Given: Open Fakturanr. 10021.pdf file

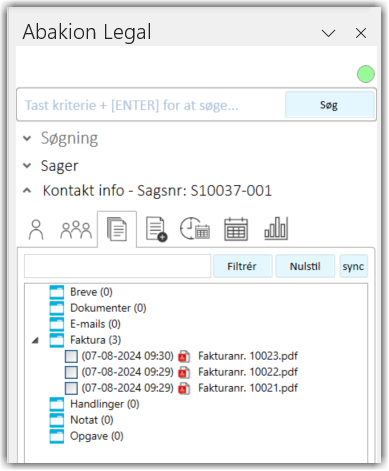Looking at the screenshot, I should coord(248,388).
